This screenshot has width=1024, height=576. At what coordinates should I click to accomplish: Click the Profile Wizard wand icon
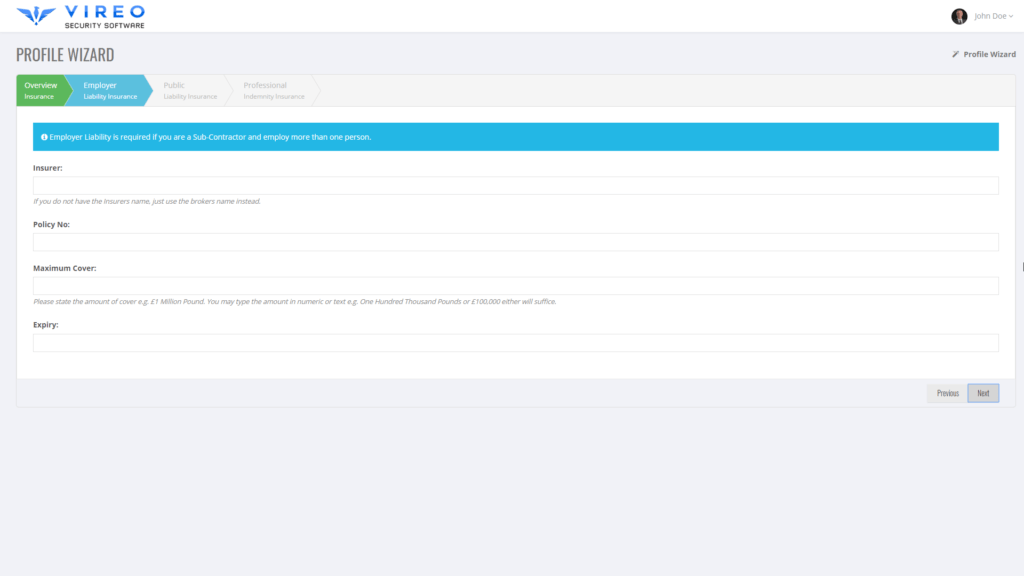click(957, 54)
